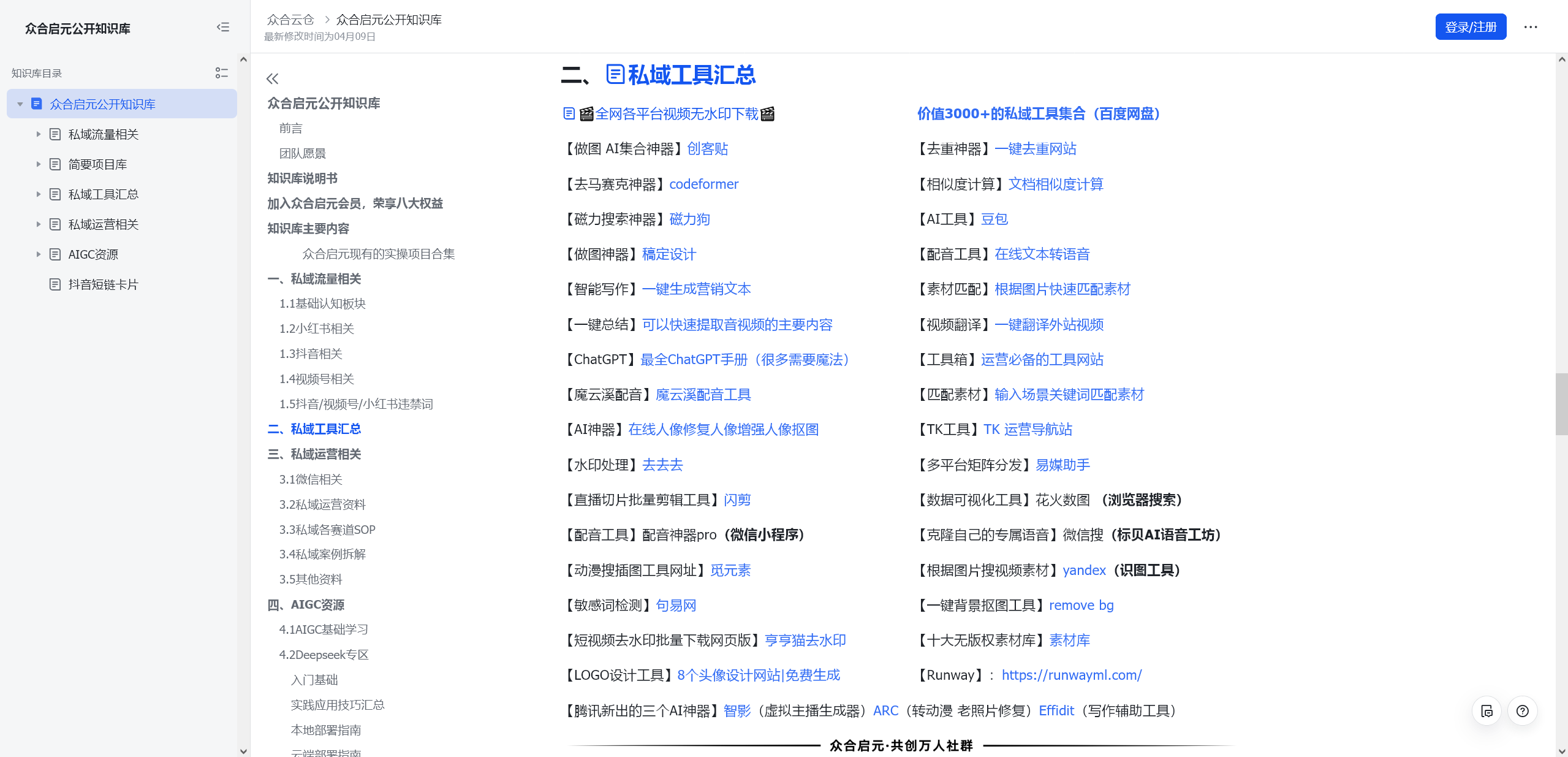Click sidebar scrollbar down arrow

[x=243, y=751]
